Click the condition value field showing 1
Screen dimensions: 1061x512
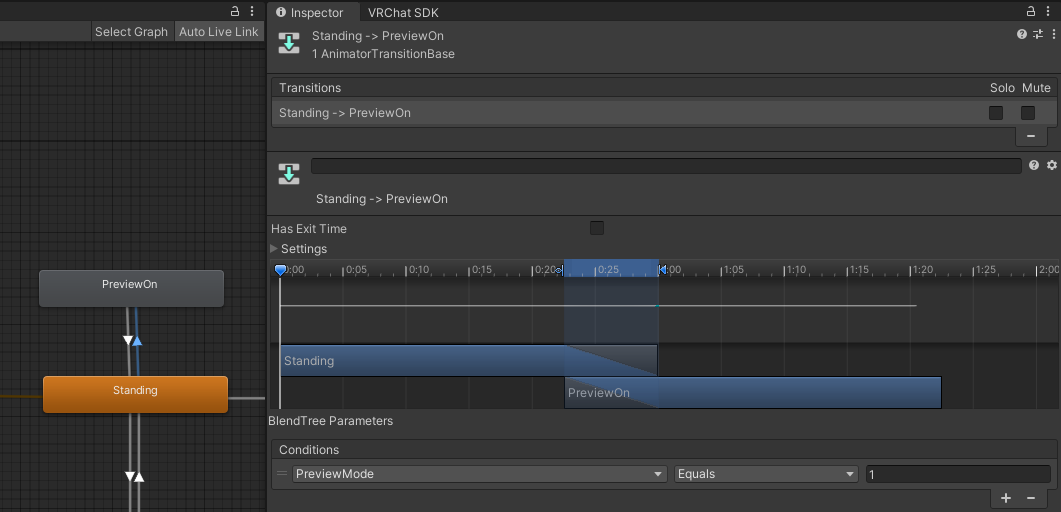click(958, 474)
